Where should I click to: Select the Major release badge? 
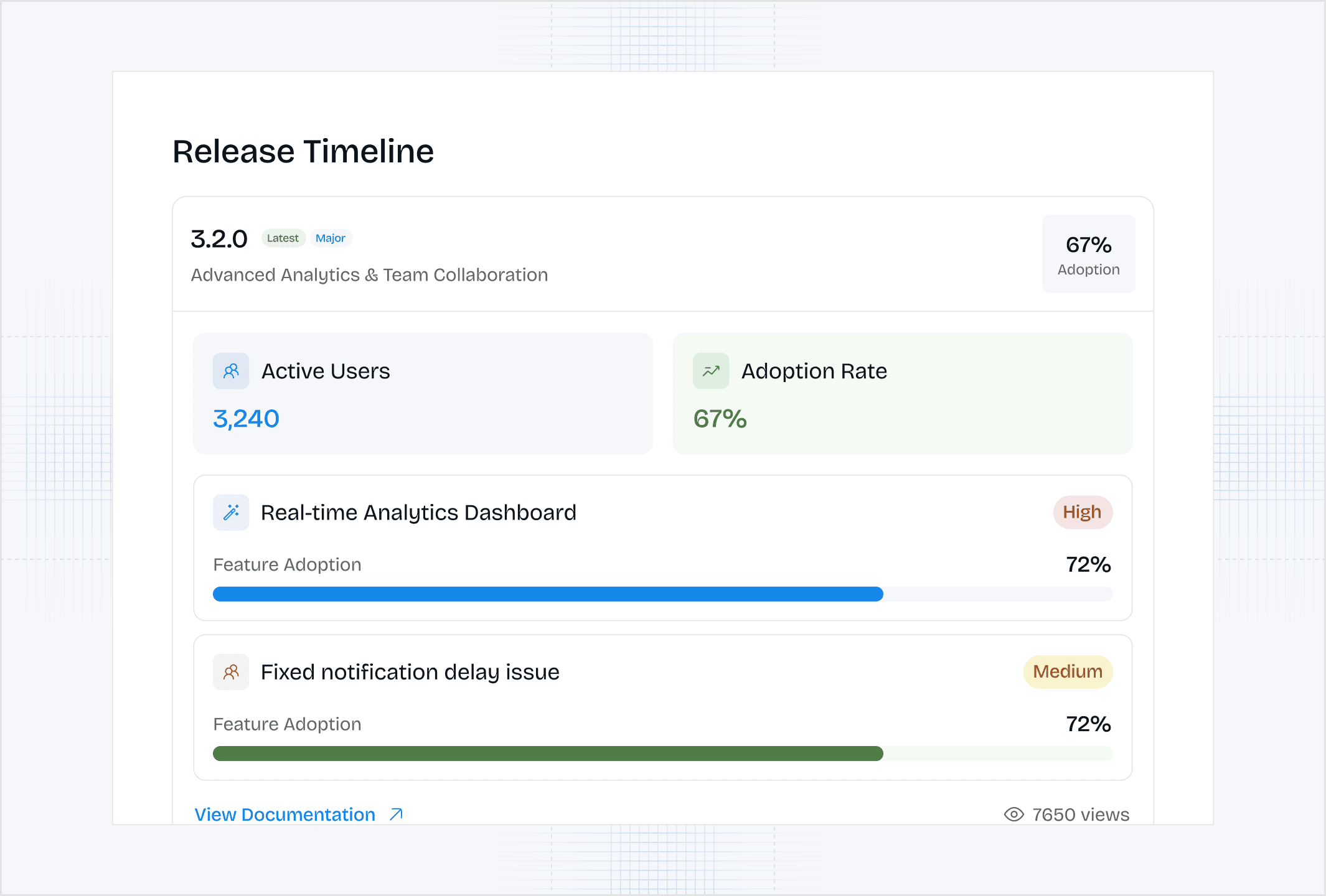pos(331,238)
